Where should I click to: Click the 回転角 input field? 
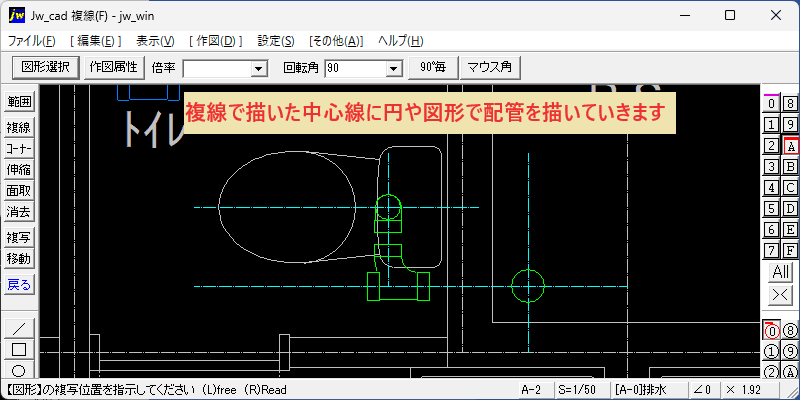pyautogui.click(x=356, y=68)
